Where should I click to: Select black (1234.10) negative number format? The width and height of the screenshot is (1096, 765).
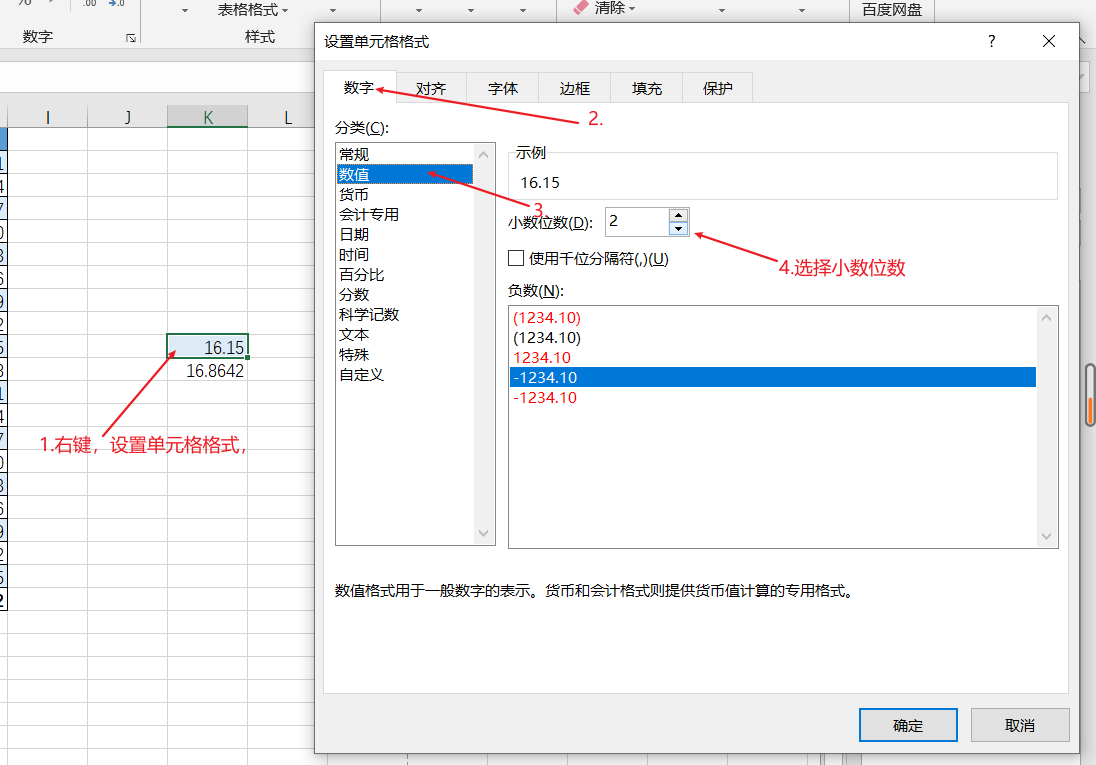pos(772,338)
